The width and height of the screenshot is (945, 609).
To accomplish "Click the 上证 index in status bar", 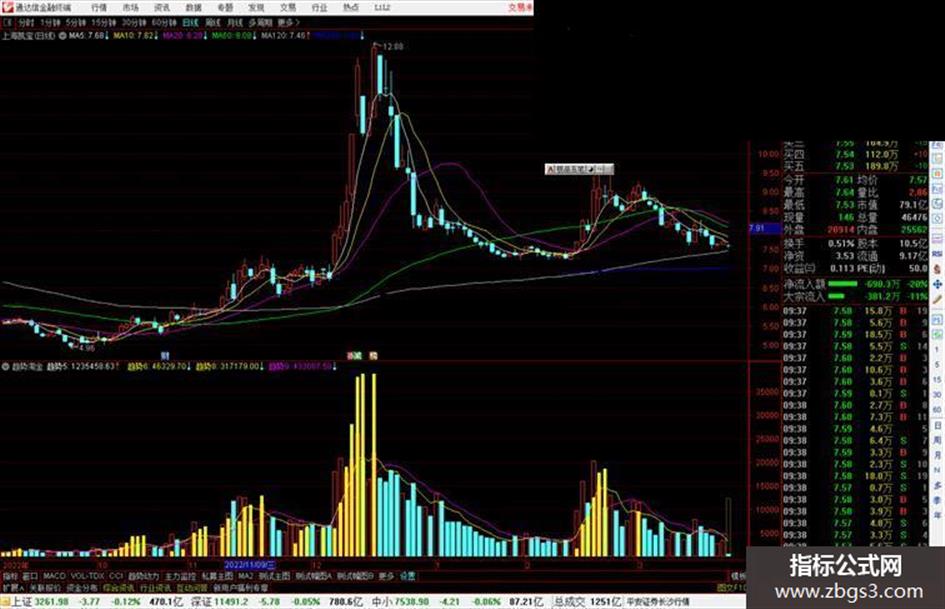I will [22, 602].
